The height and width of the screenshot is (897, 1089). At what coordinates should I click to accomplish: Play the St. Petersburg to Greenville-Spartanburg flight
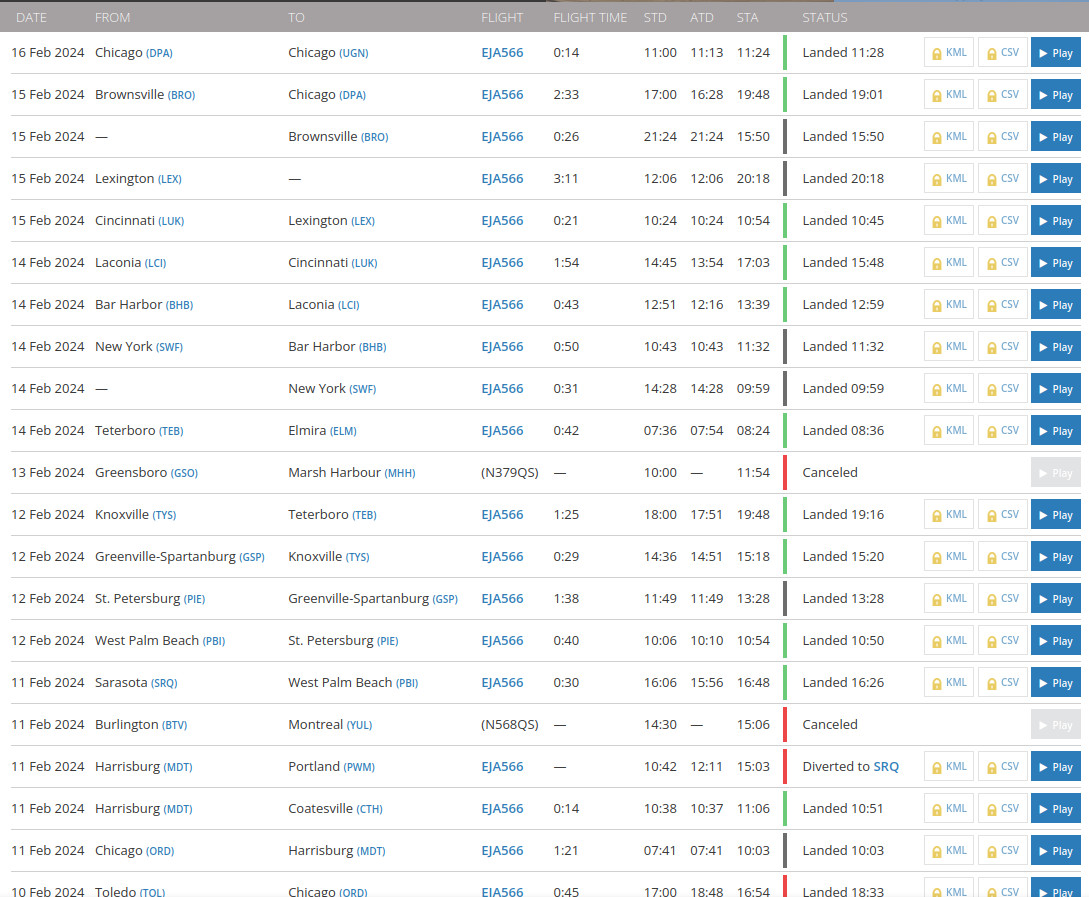pyautogui.click(x=1055, y=599)
